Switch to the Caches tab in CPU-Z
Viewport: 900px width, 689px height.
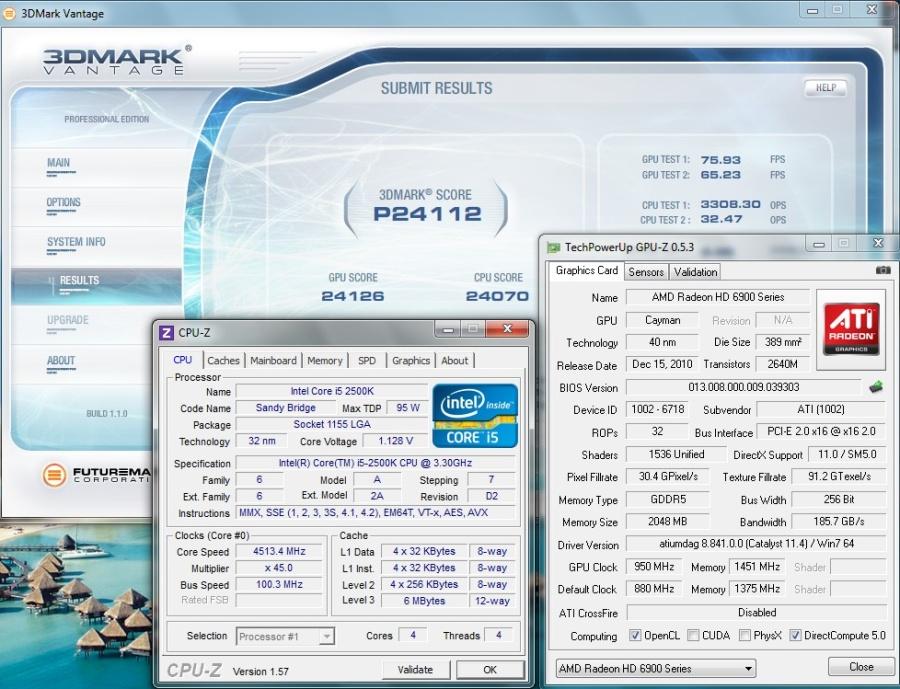[x=223, y=361]
